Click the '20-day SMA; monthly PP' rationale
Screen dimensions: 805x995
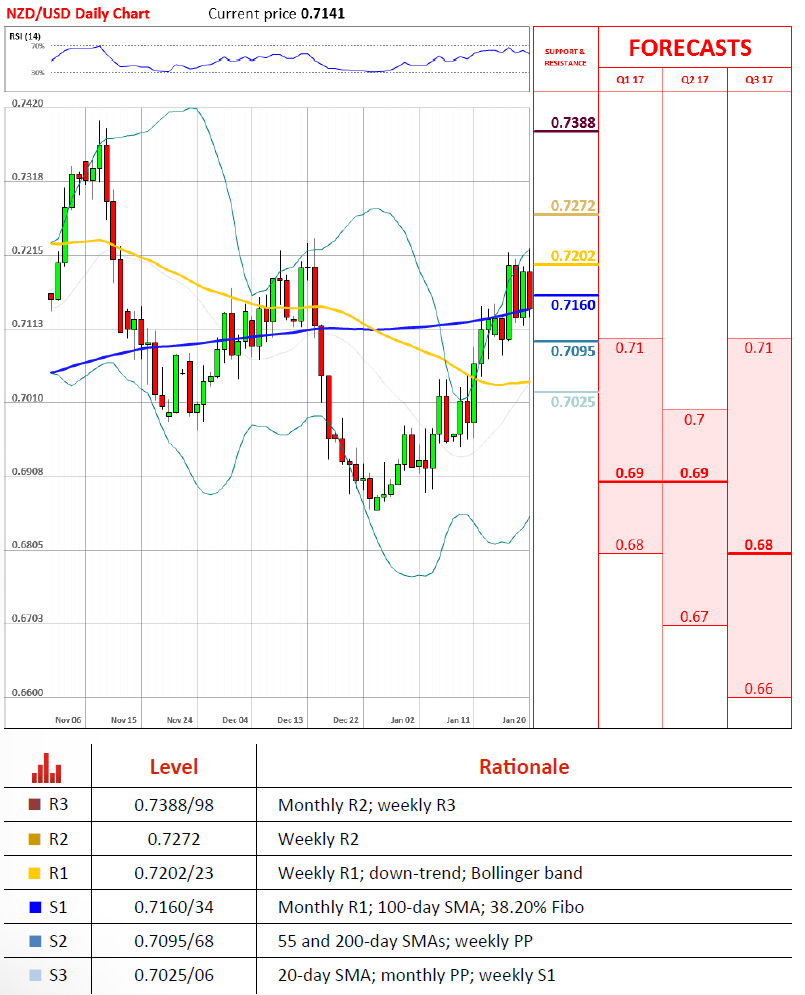pyautogui.click(x=417, y=975)
